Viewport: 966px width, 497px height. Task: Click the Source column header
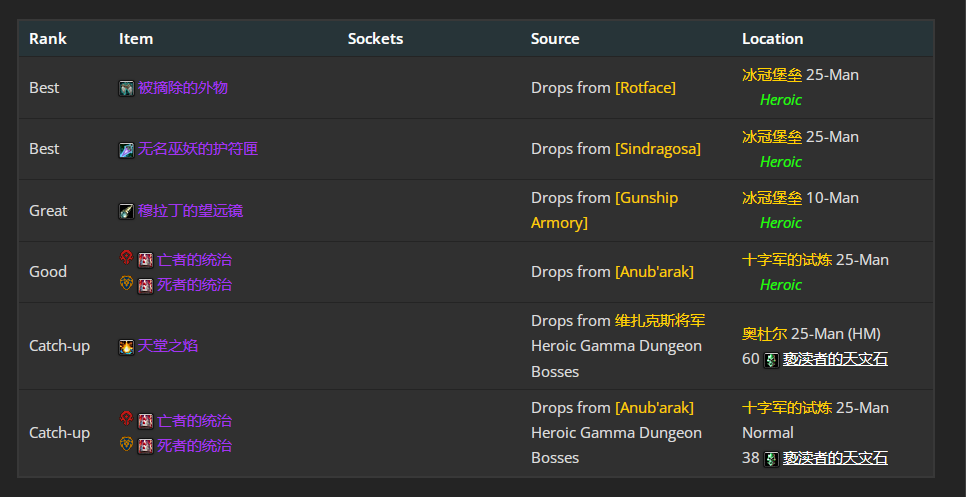pyautogui.click(x=555, y=39)
